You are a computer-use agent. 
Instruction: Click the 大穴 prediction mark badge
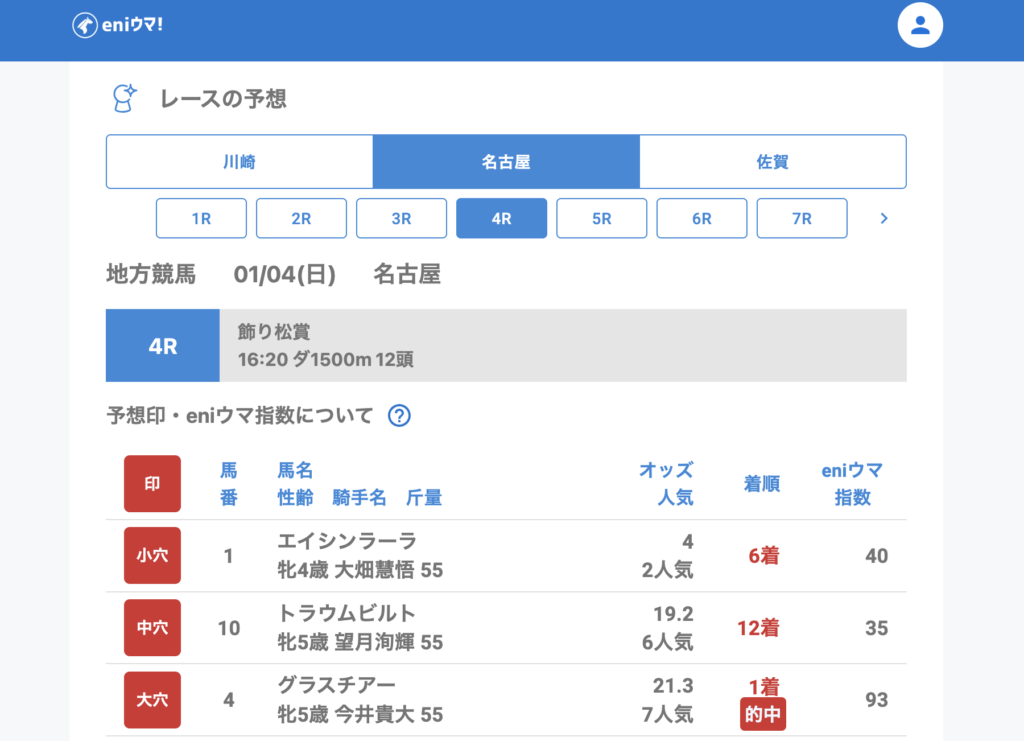point(152,700)
